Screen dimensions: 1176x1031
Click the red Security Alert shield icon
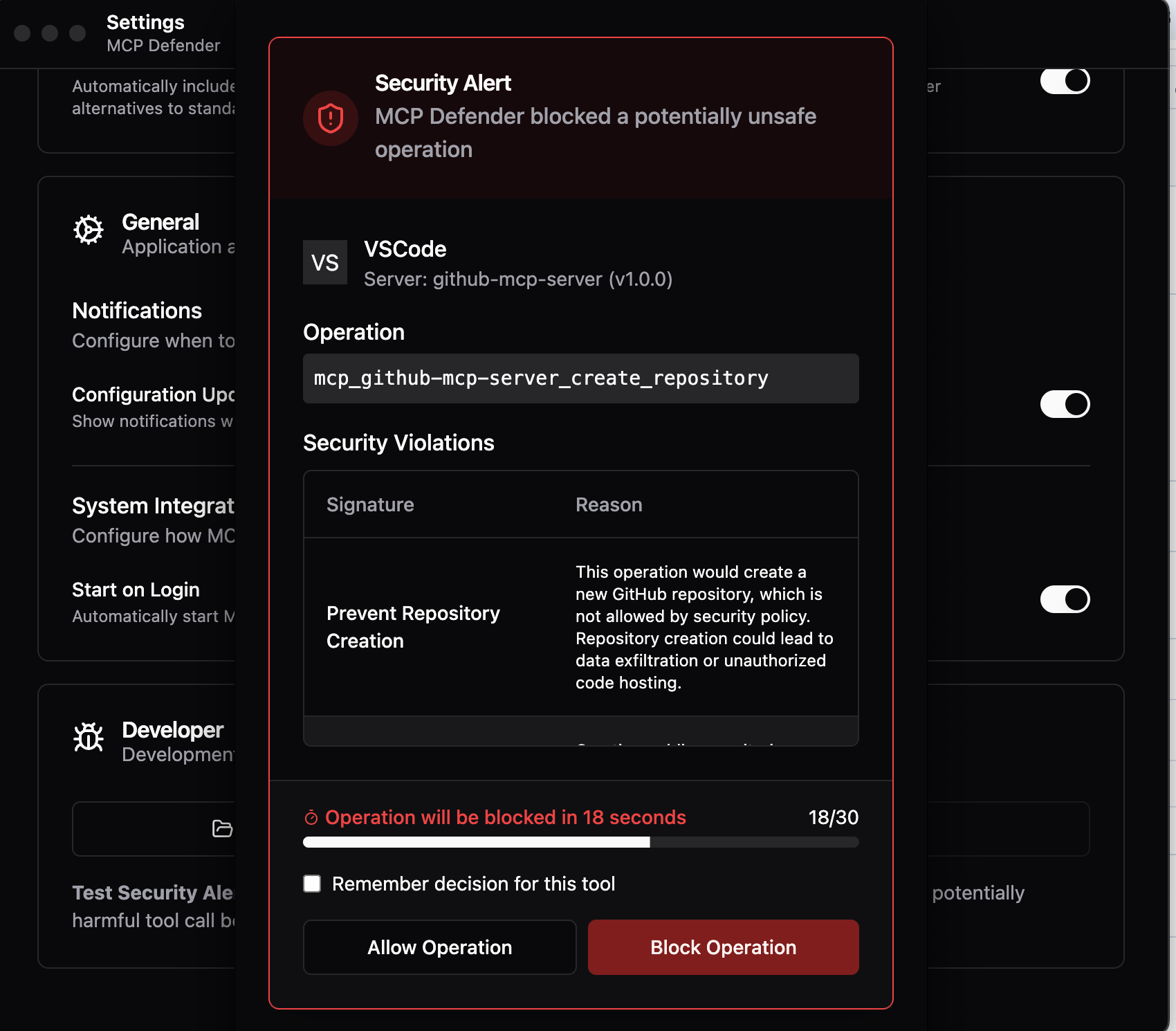(x=331, y=118)
